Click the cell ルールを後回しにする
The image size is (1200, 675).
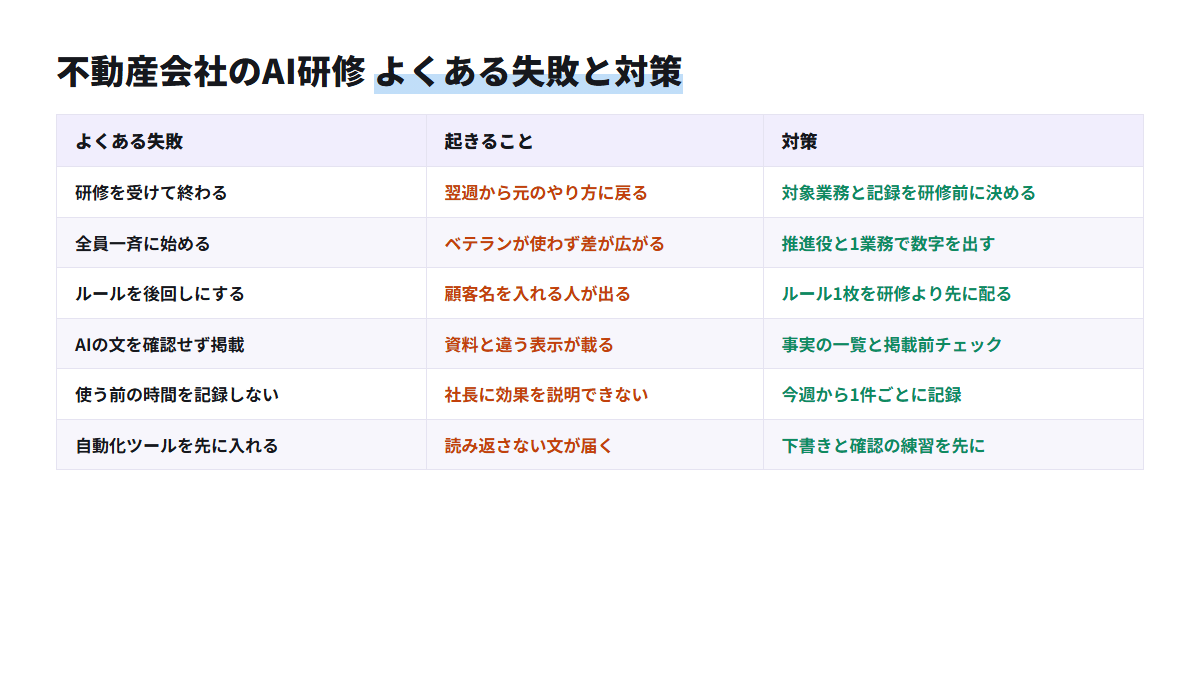pos(241,293)
